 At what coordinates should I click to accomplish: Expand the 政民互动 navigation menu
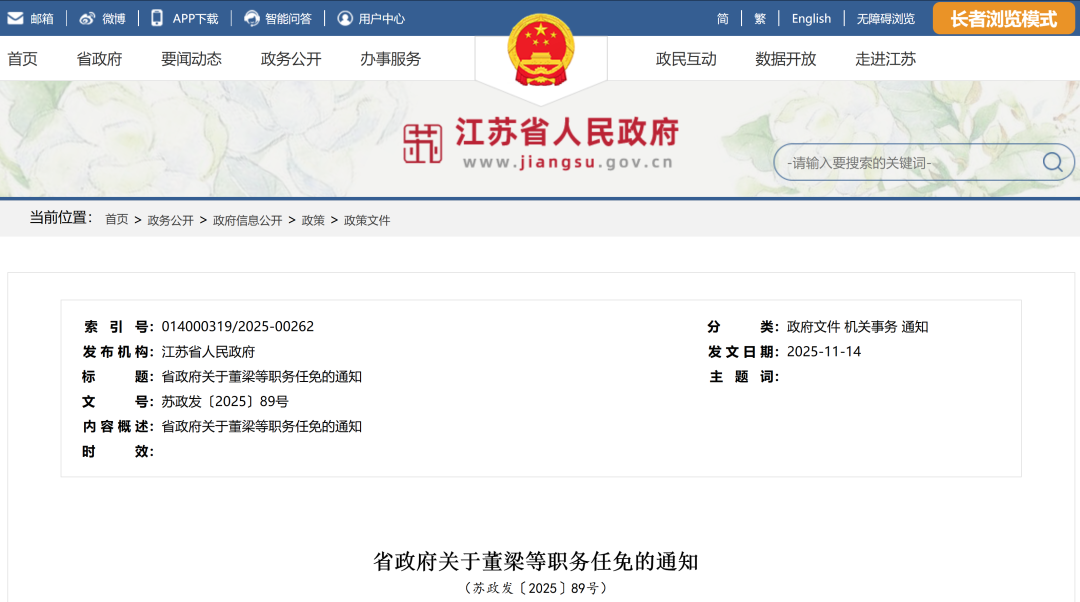[686, 59]
